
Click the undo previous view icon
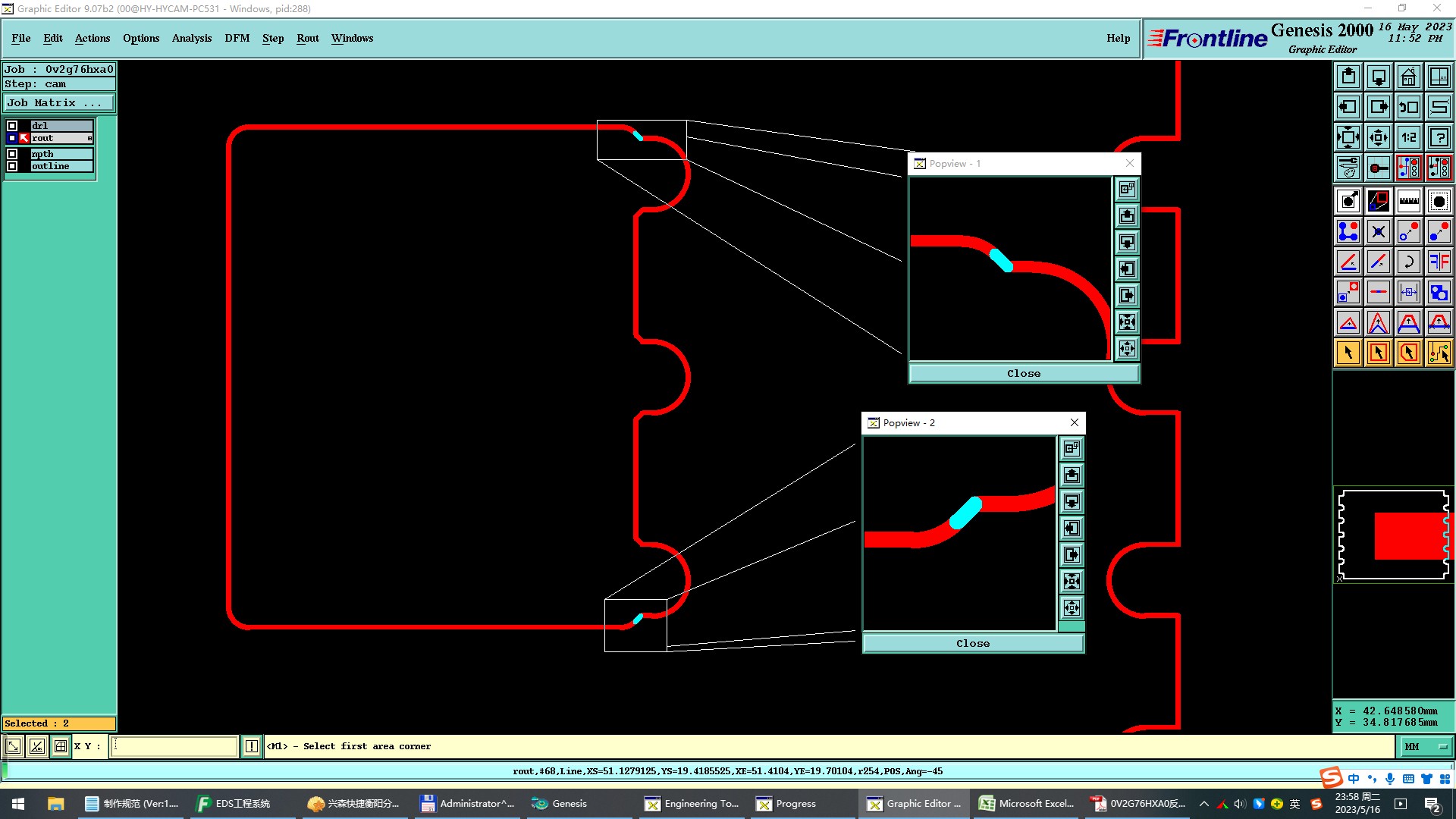(1408, 107)
